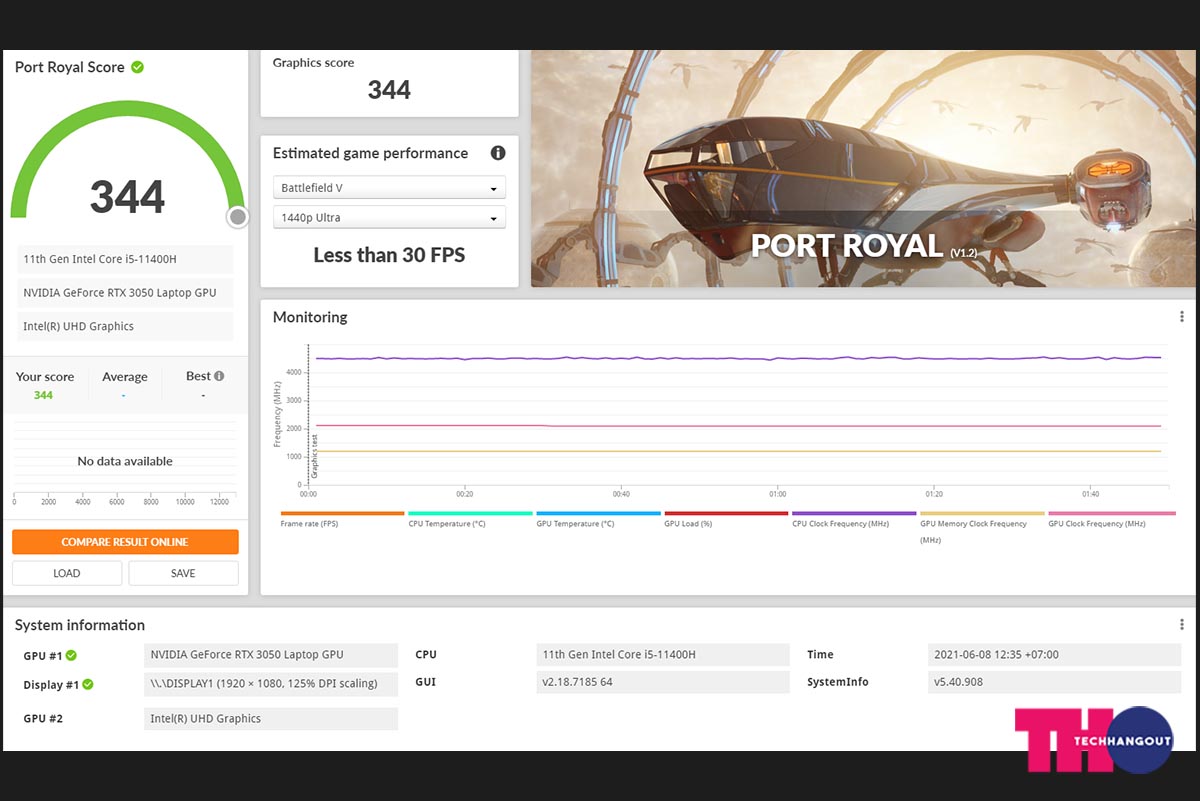Click the large 344 score inside the gauge
Viewport: 1200px width, 801px height.
pos(127,197)
